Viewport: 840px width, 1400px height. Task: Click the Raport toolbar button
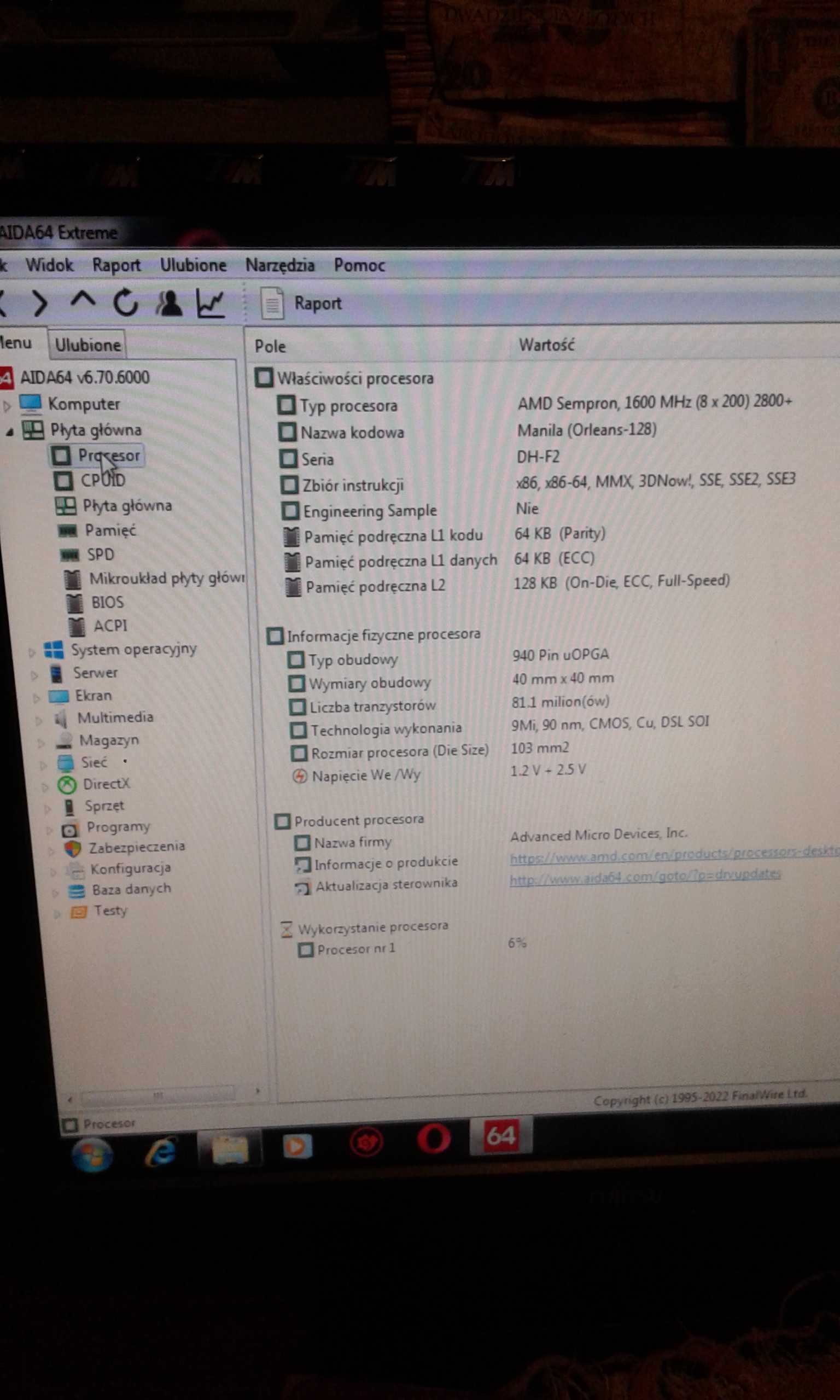click(302, 304)
